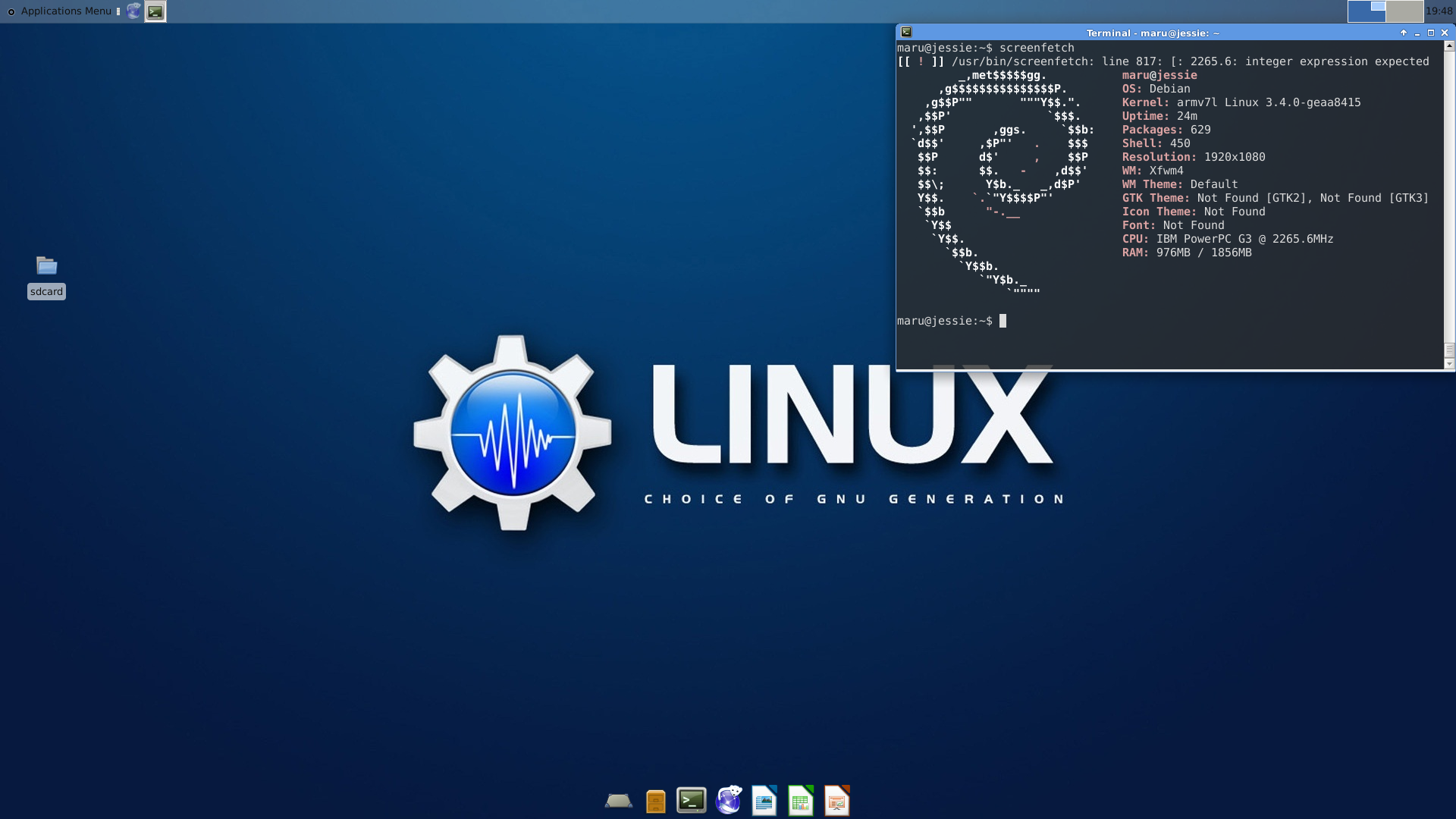The image size is (1456, 819).
Task: Open the Applications Menu
Action: tap(59, 11)
